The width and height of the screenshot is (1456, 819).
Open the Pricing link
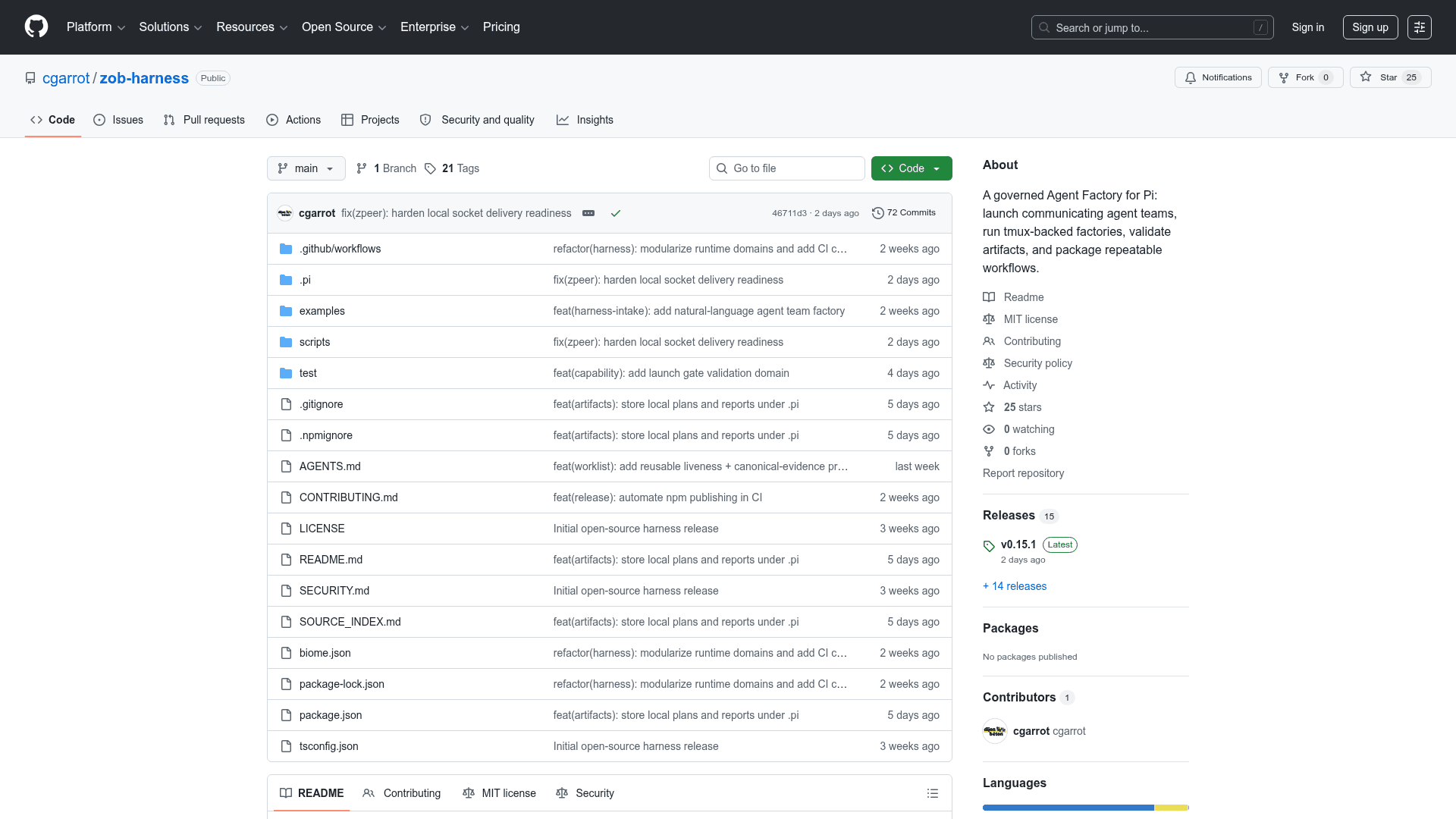501,27
